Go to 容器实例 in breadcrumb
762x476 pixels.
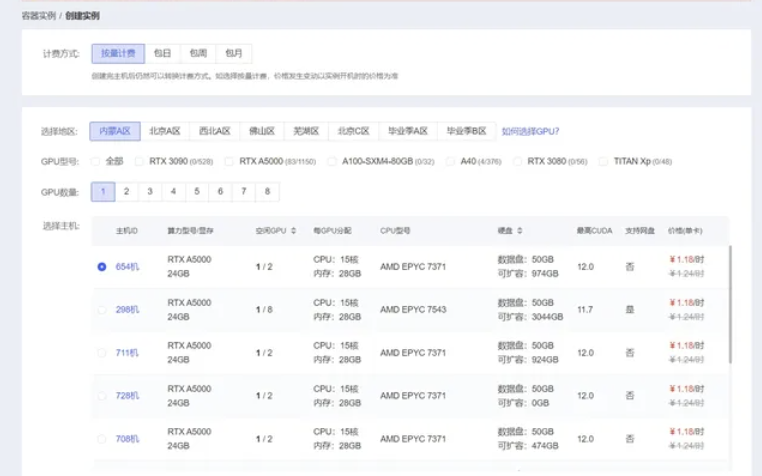[x=40, y=16]
